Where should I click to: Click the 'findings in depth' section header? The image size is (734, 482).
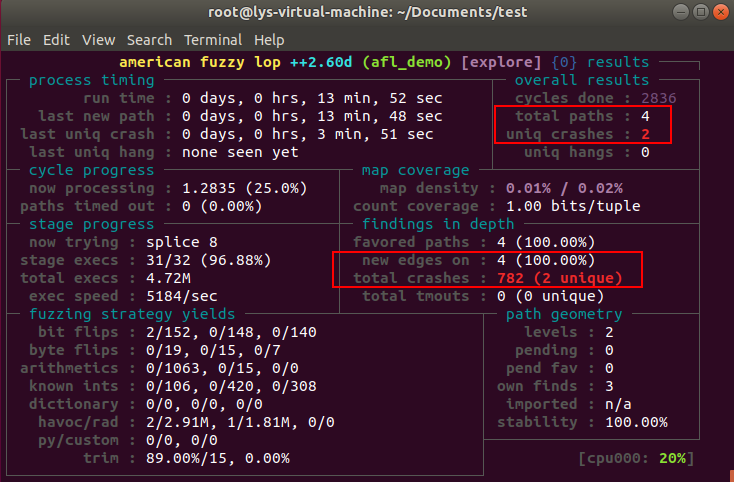click(438, 224)
